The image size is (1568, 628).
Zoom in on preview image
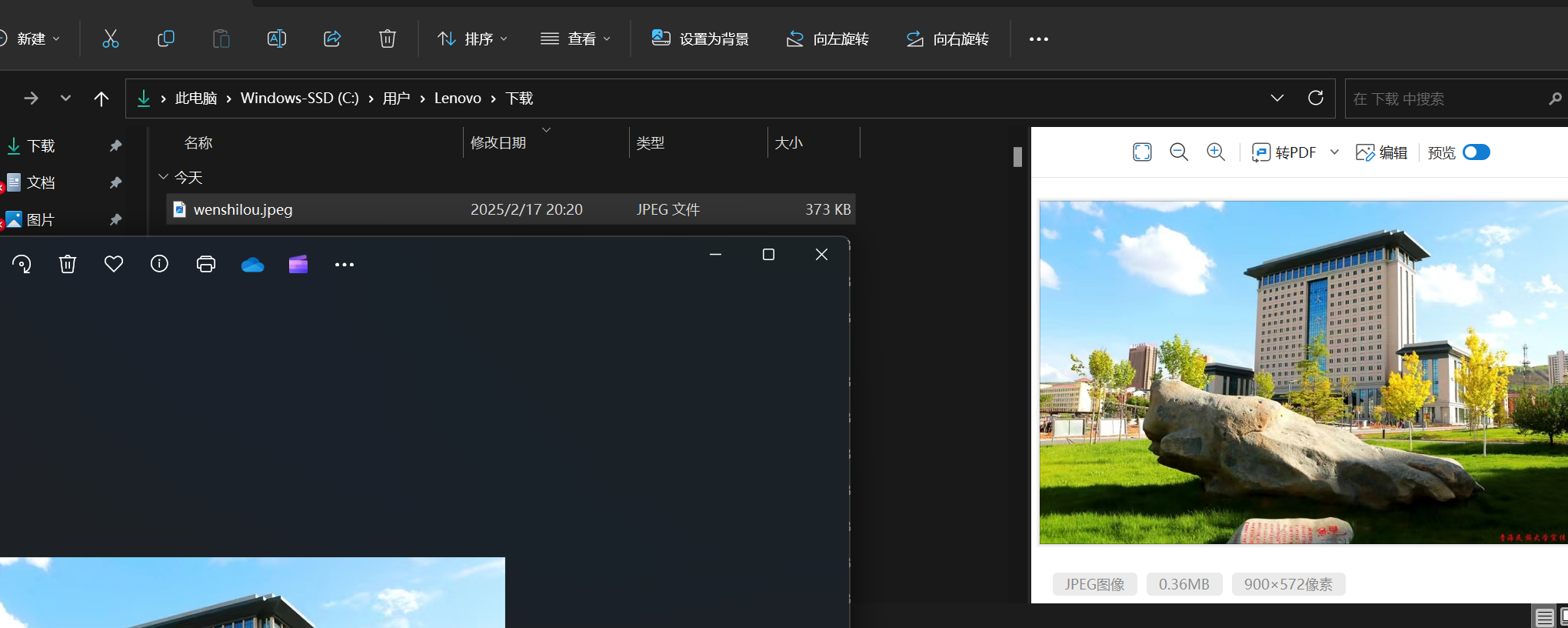click(1216, 152)
